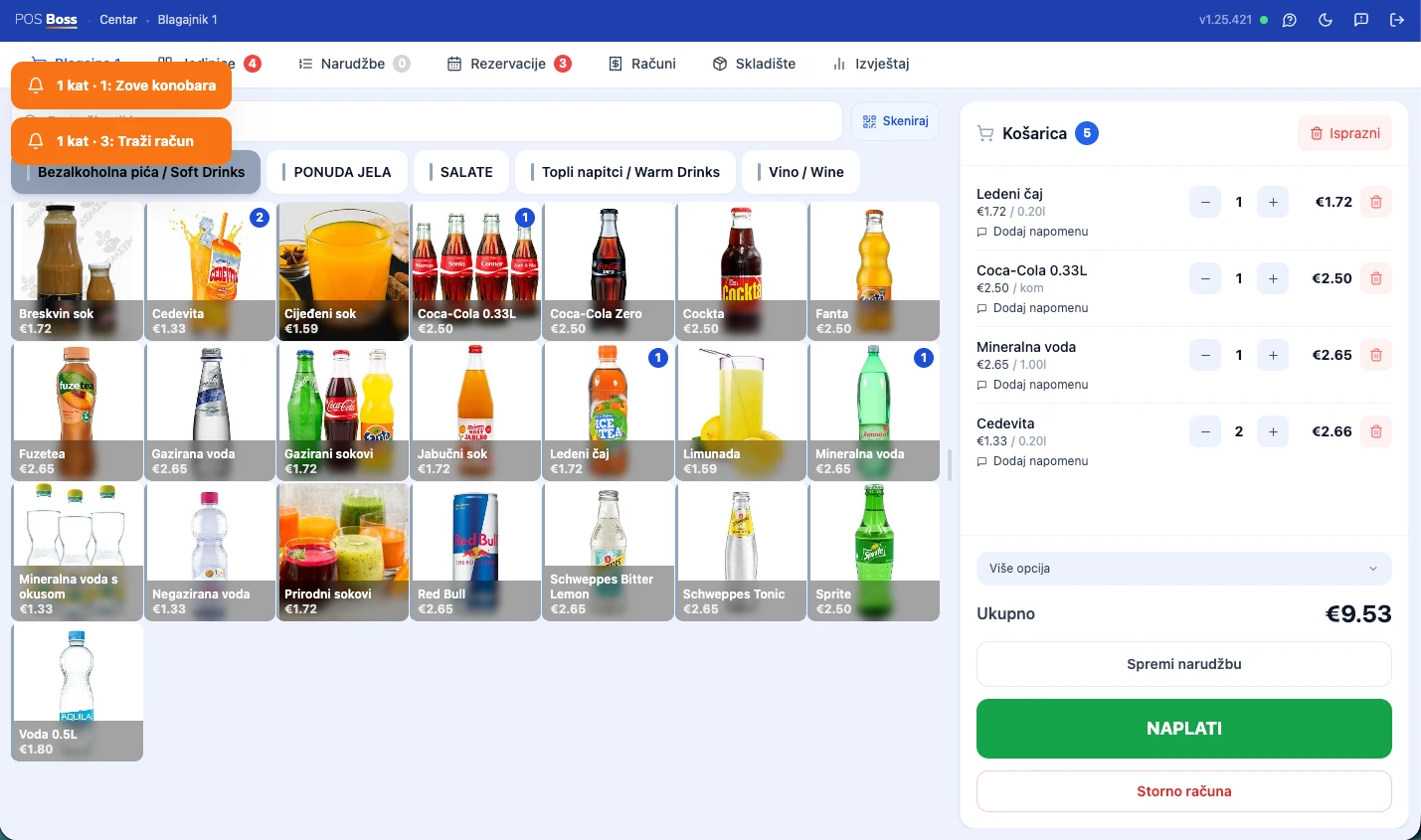Open feedback message icon in header

[1361, 20]
